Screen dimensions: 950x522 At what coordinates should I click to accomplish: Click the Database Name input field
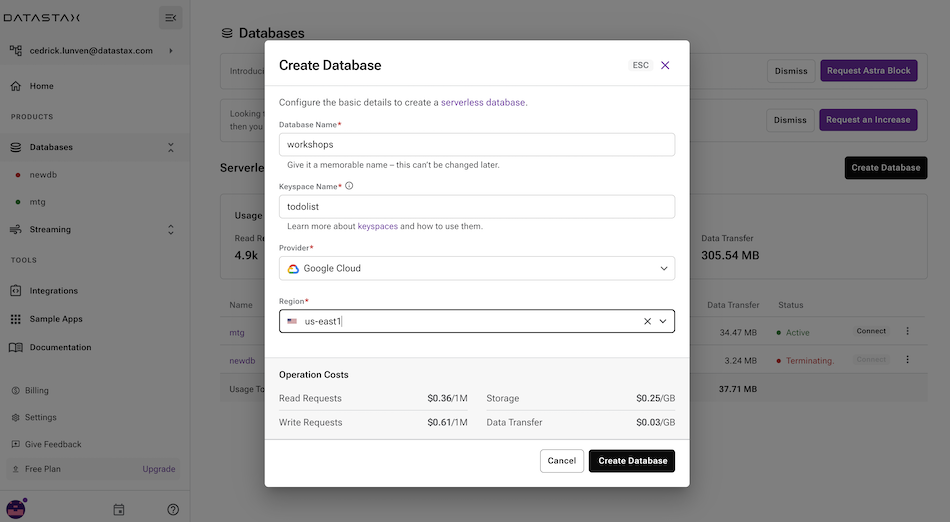click(477, 144)
